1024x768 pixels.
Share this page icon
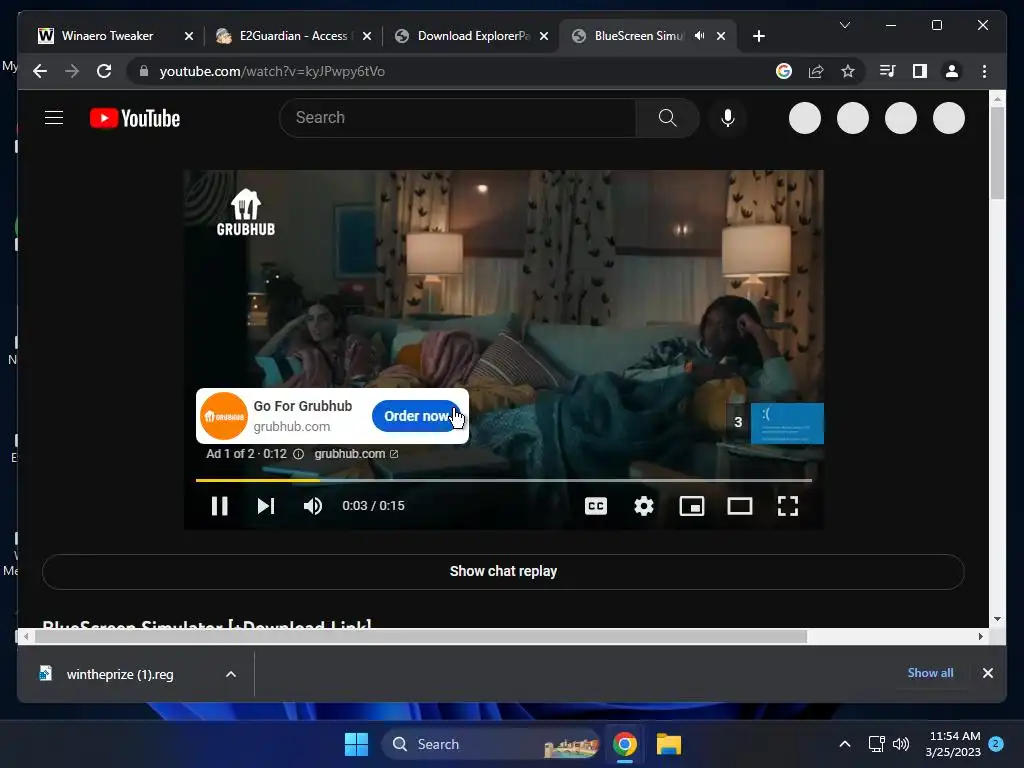(816, 71)
